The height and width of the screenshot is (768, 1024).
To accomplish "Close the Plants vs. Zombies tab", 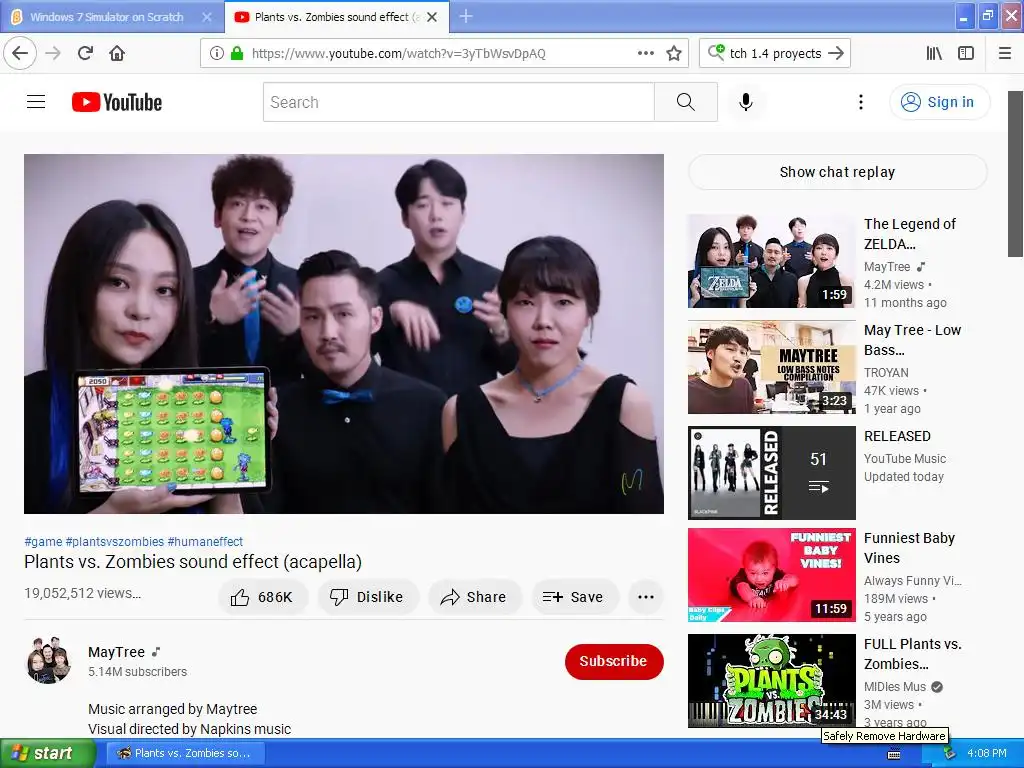I will [x=432, y=17].
